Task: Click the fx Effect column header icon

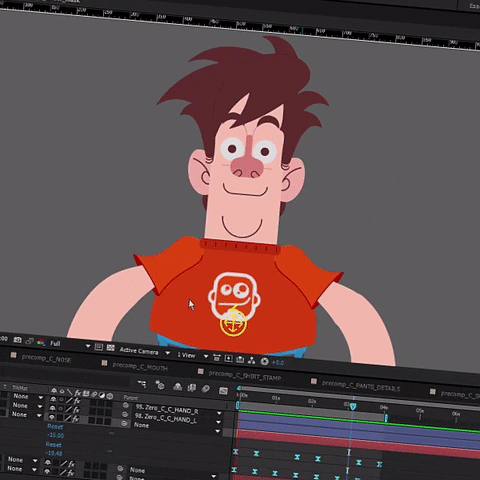Action: click(x=77, y=393)
